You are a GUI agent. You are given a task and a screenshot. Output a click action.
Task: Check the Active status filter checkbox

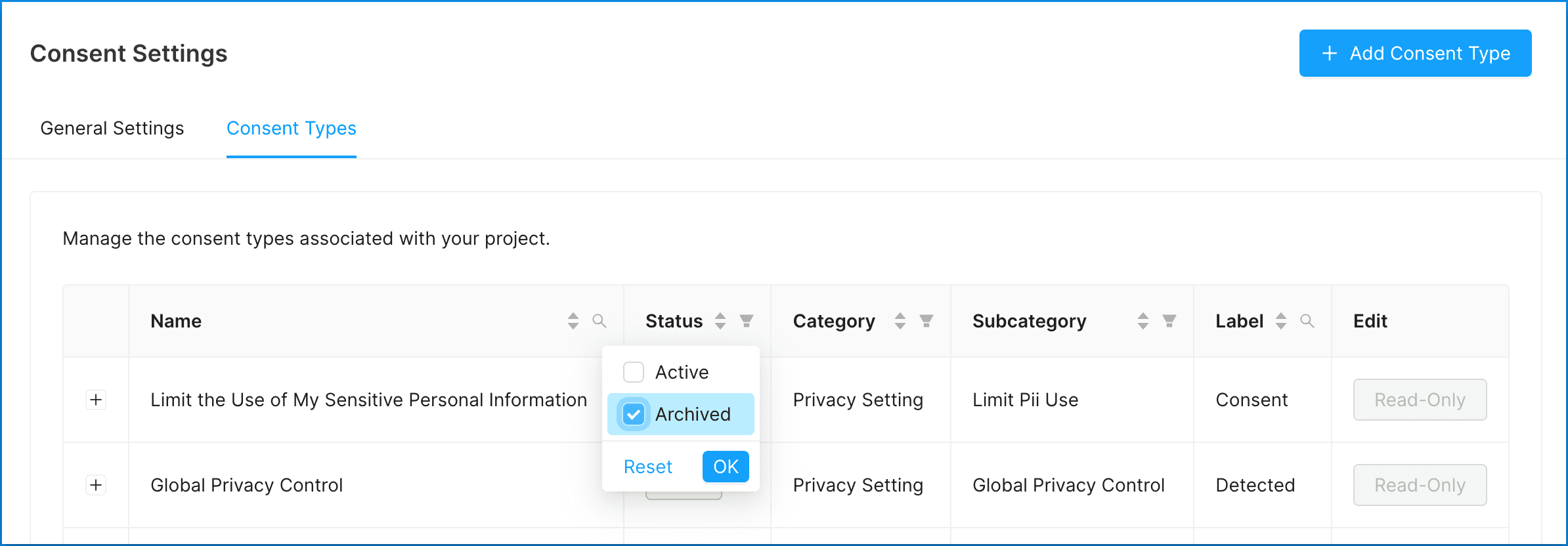(634, 372)
